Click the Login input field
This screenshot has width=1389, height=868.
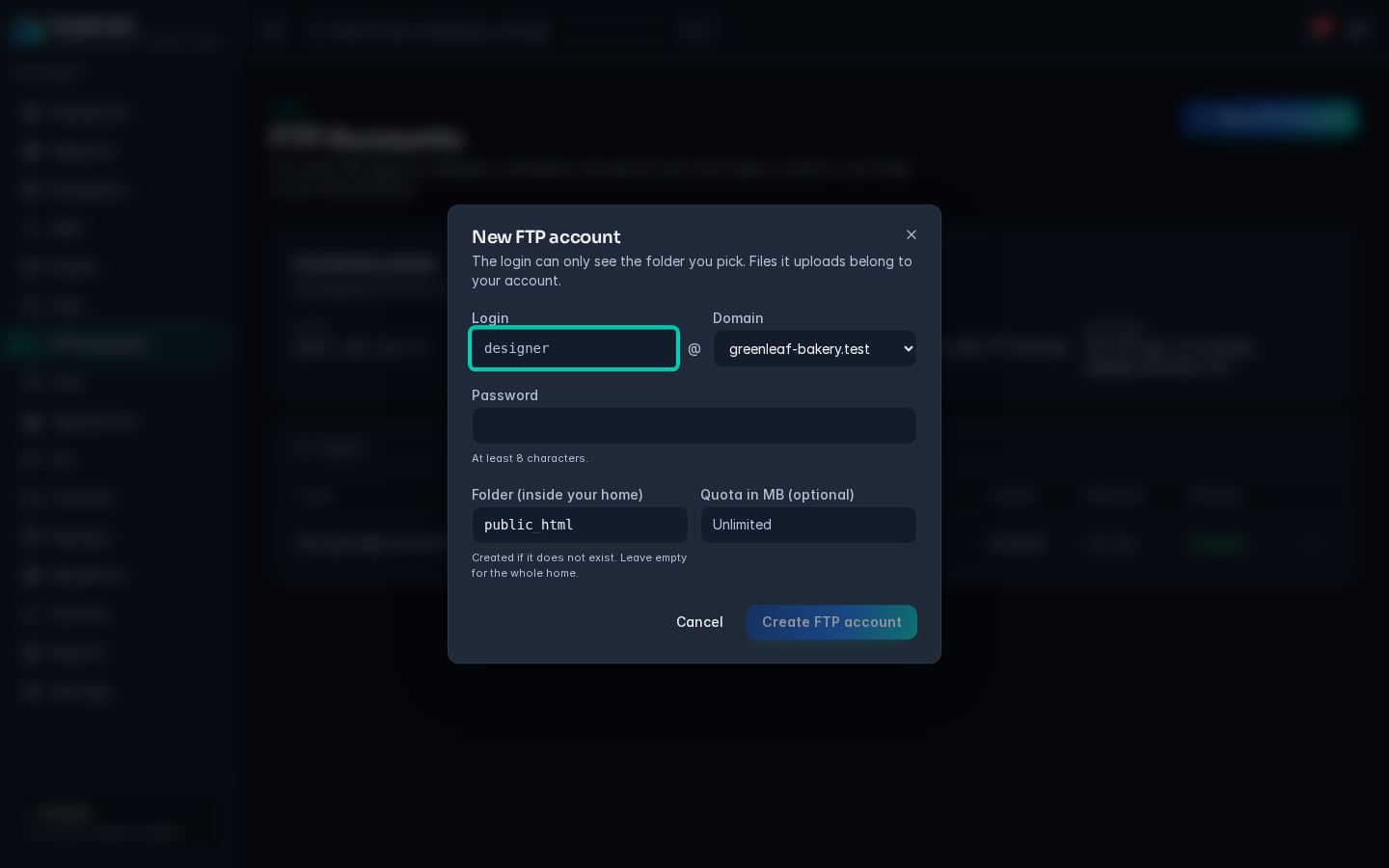[x=574, y=348]
